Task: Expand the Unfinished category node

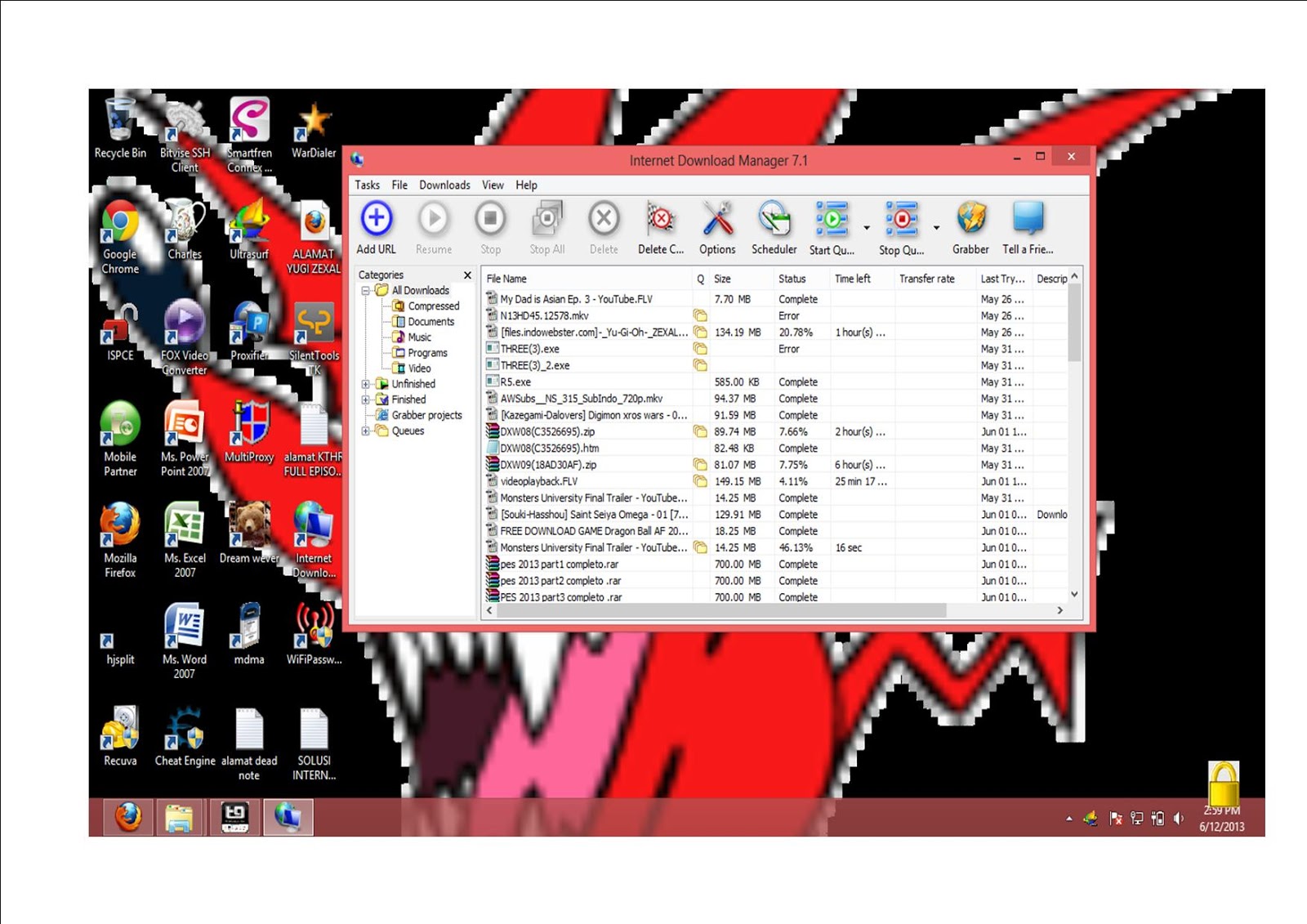Action: coord(365,384)
